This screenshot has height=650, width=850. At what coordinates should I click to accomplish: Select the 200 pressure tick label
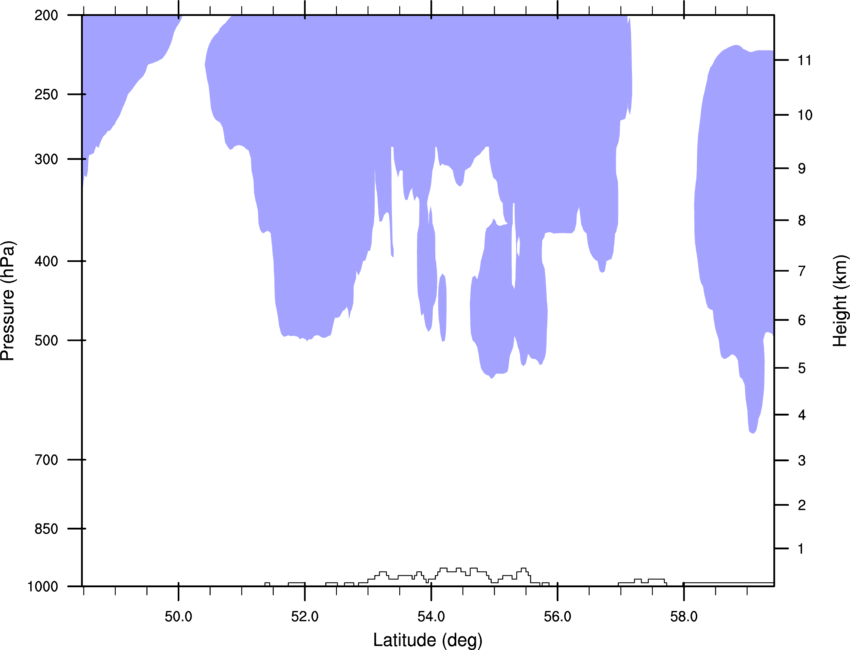[46, 16]
